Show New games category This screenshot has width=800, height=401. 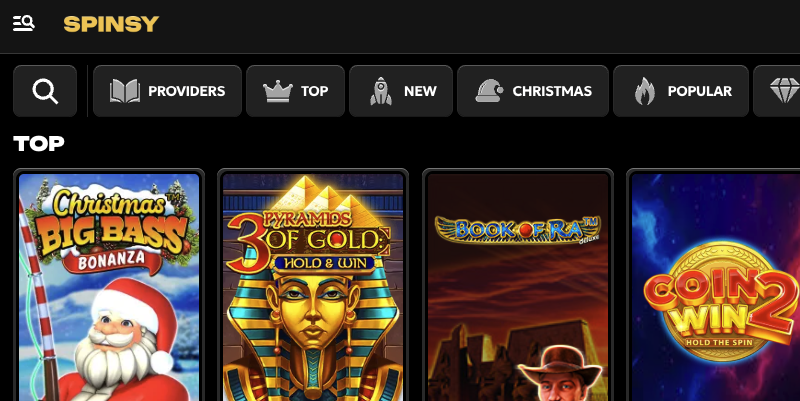tap(401, 91)
